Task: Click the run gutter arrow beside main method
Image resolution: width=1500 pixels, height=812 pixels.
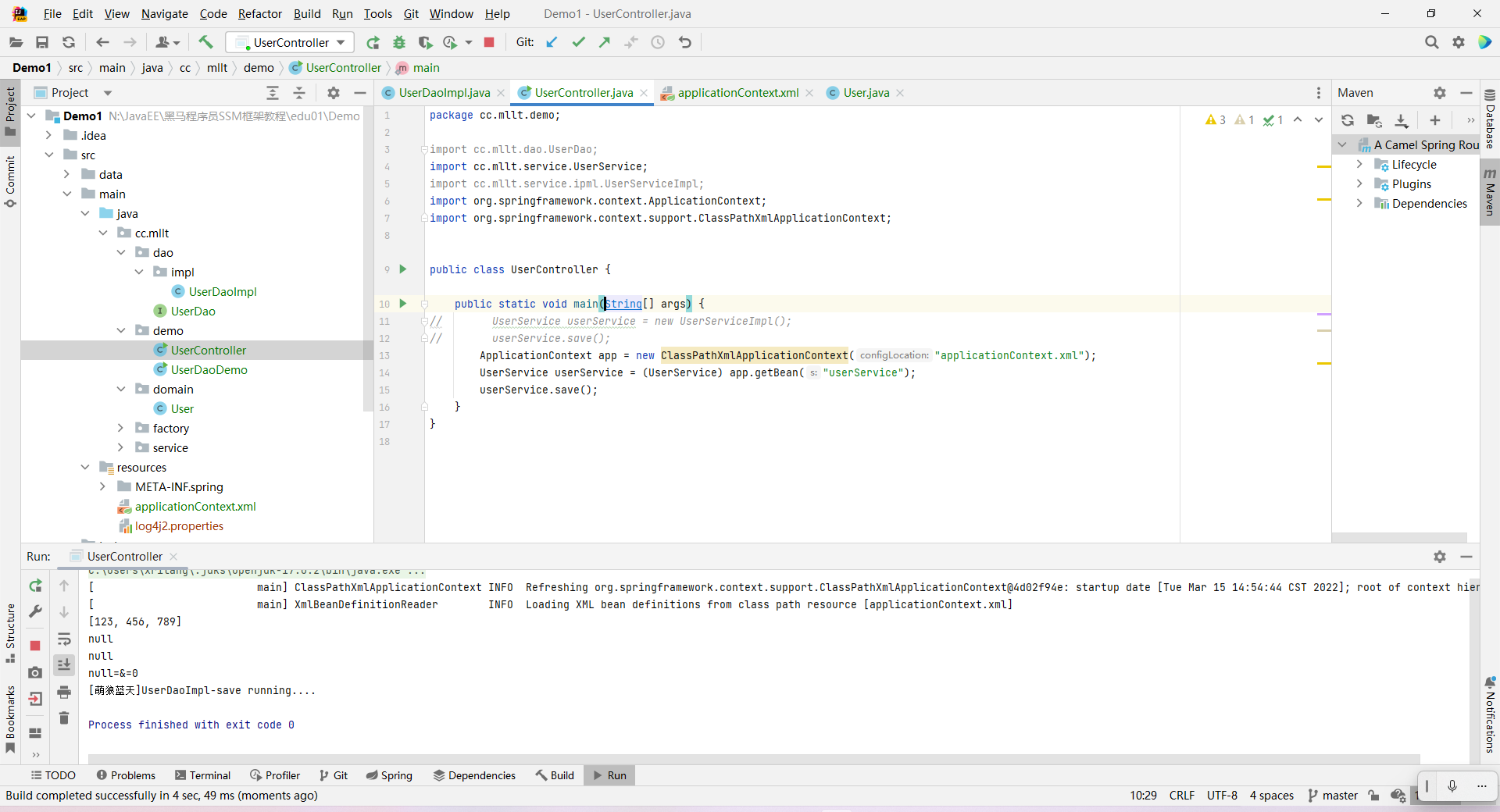Action: pyautogui.click(x=403, y=303)
